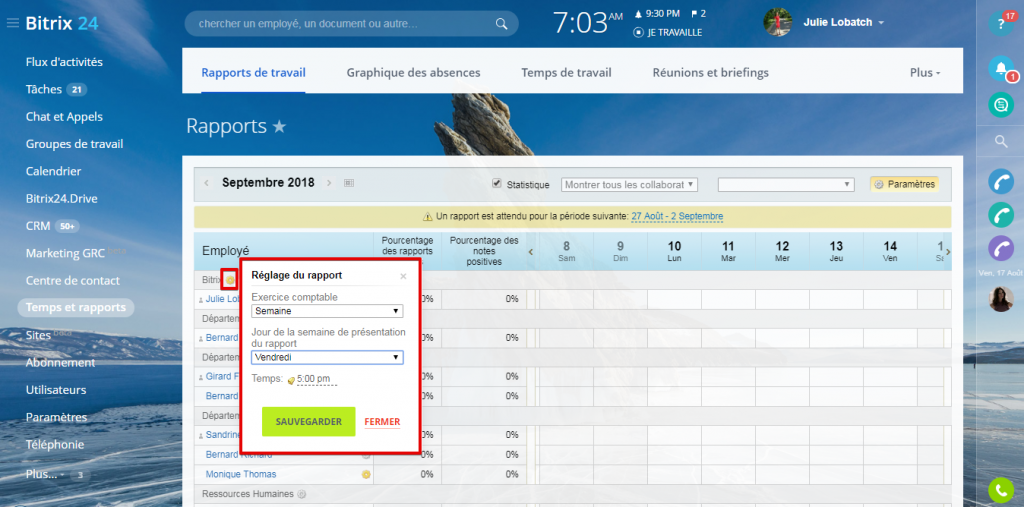Select the 10 Lun day column header
1024x507 pixels.
point(675,251)
